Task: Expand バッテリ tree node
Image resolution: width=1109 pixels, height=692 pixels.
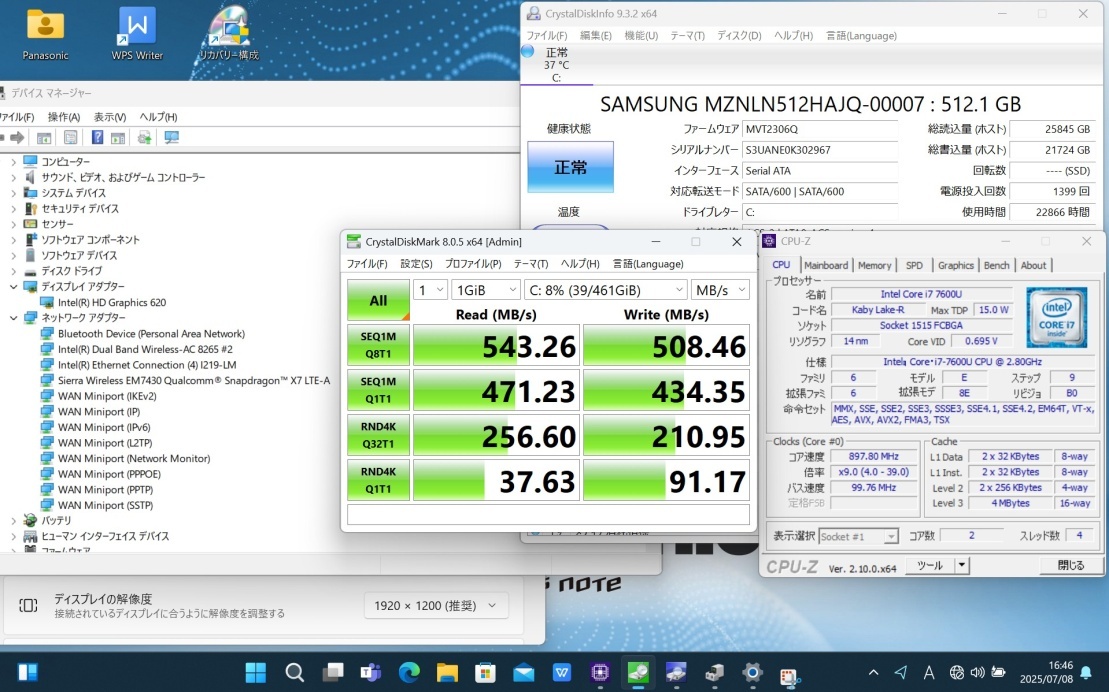Action: click(13, 520)
